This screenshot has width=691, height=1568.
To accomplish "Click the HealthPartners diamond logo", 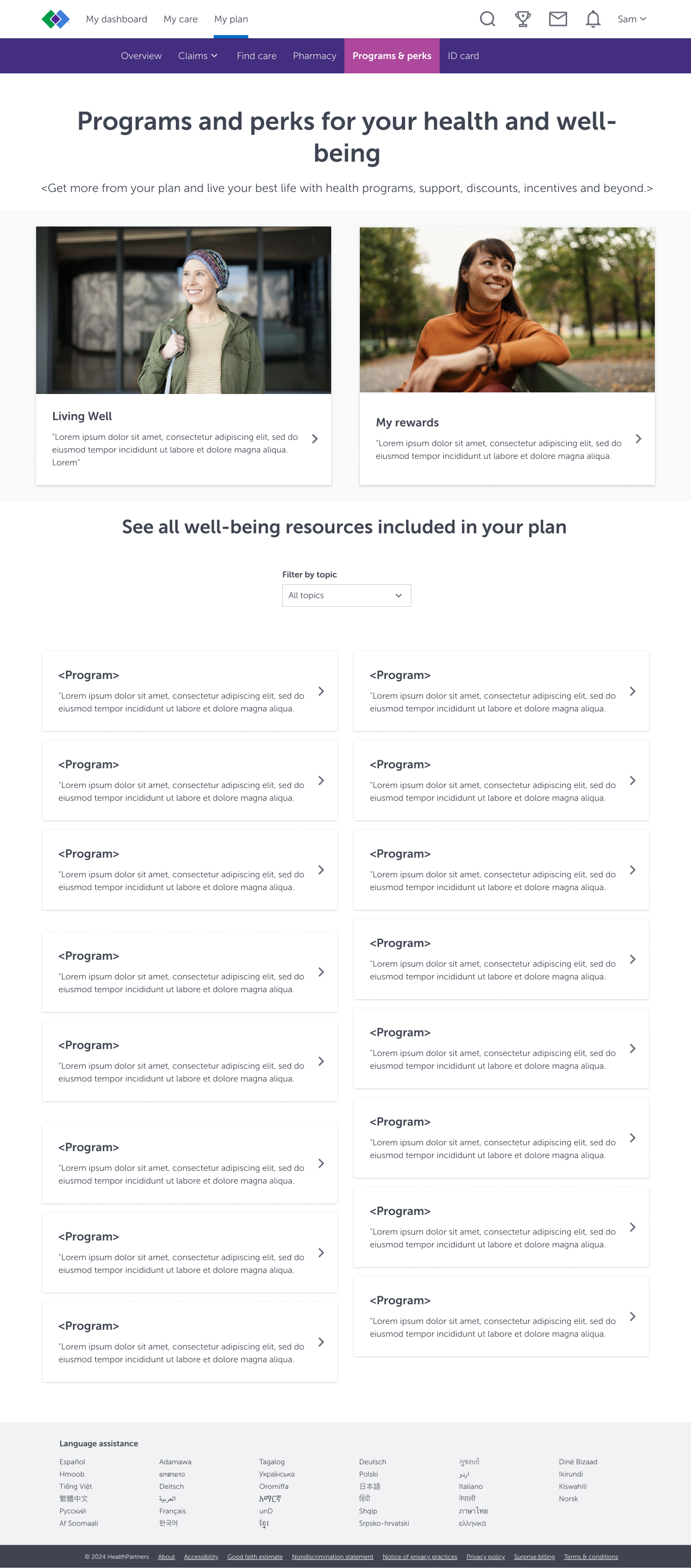I will click(56, 19).
